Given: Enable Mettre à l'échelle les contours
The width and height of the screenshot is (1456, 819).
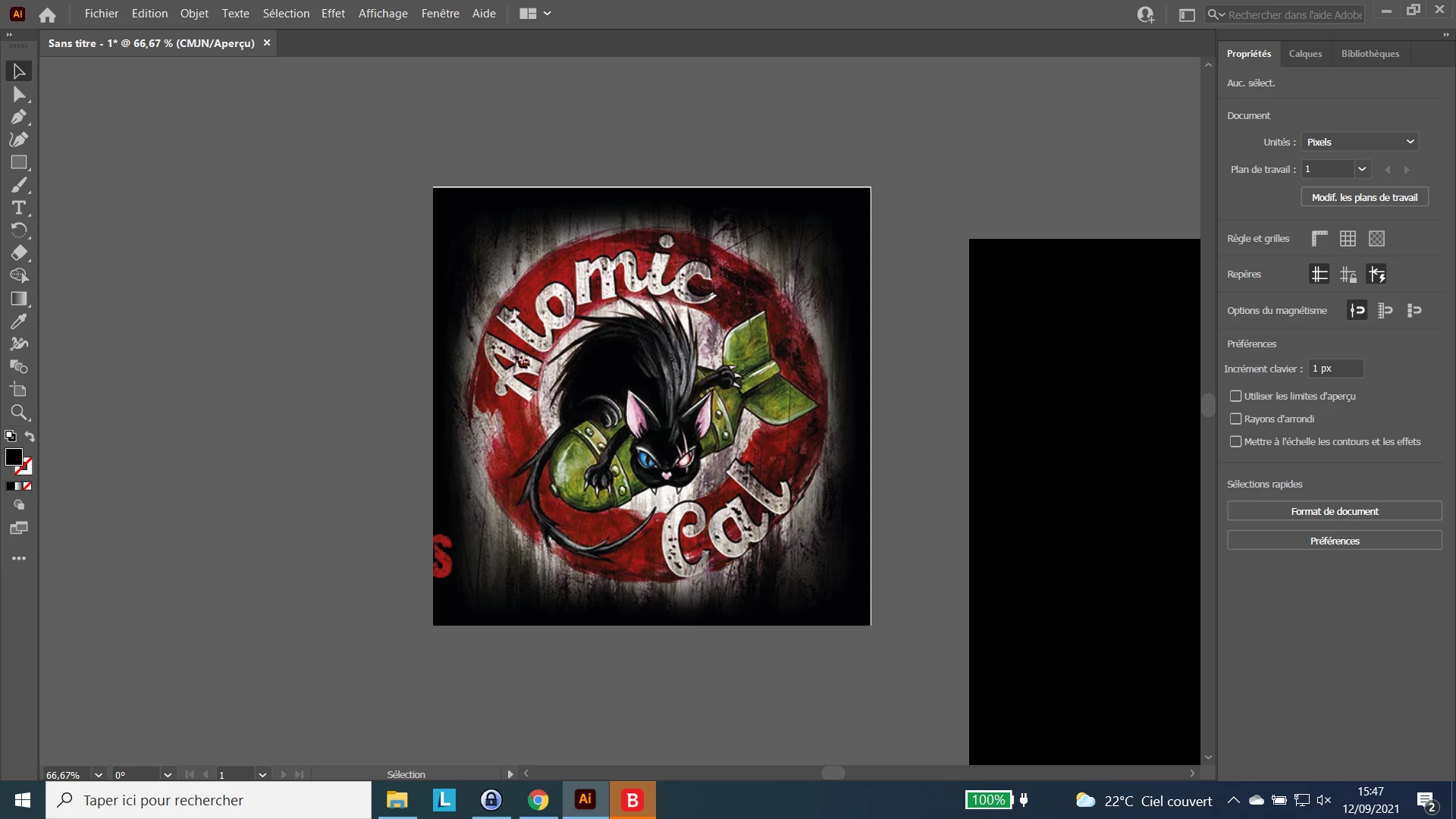Looking at the screenshot, I should [1236, 442].
